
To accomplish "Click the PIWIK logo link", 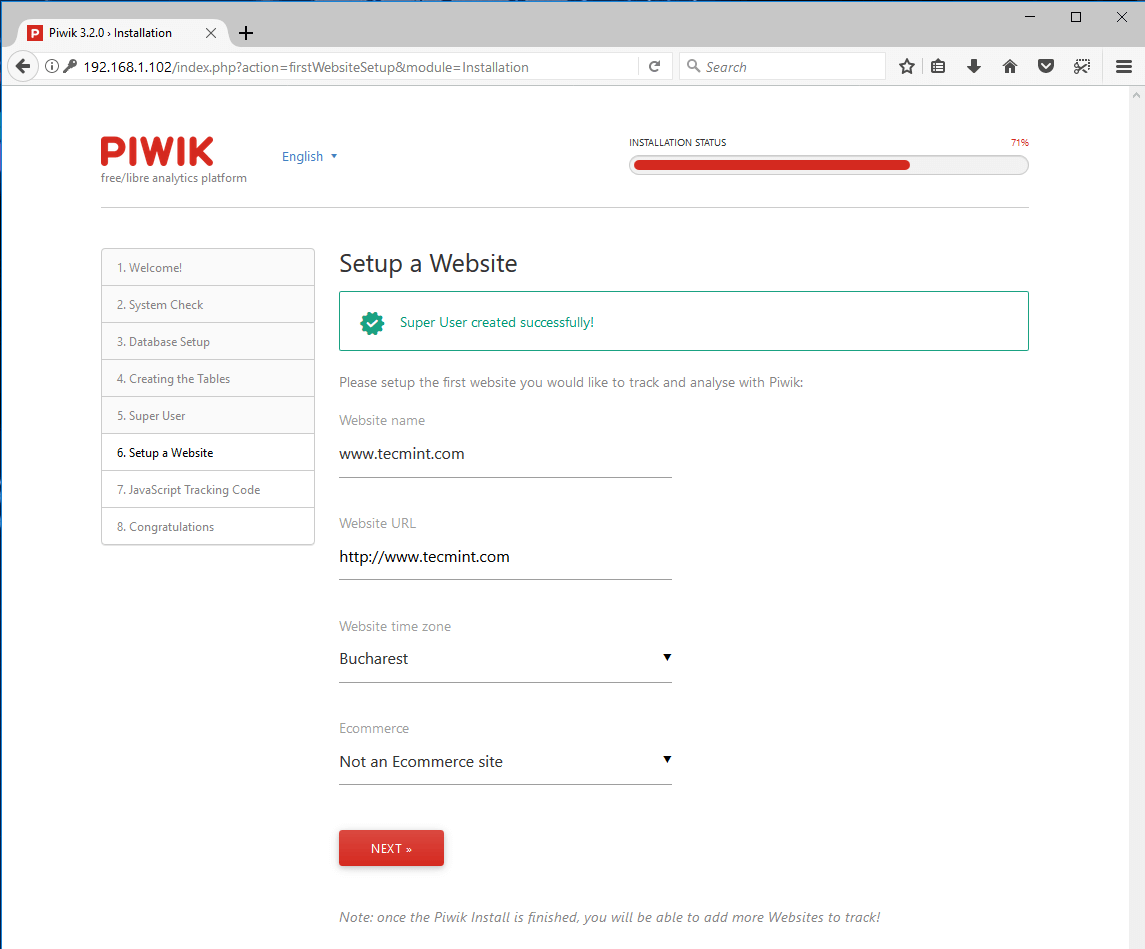I will click(x=157, y=152).
